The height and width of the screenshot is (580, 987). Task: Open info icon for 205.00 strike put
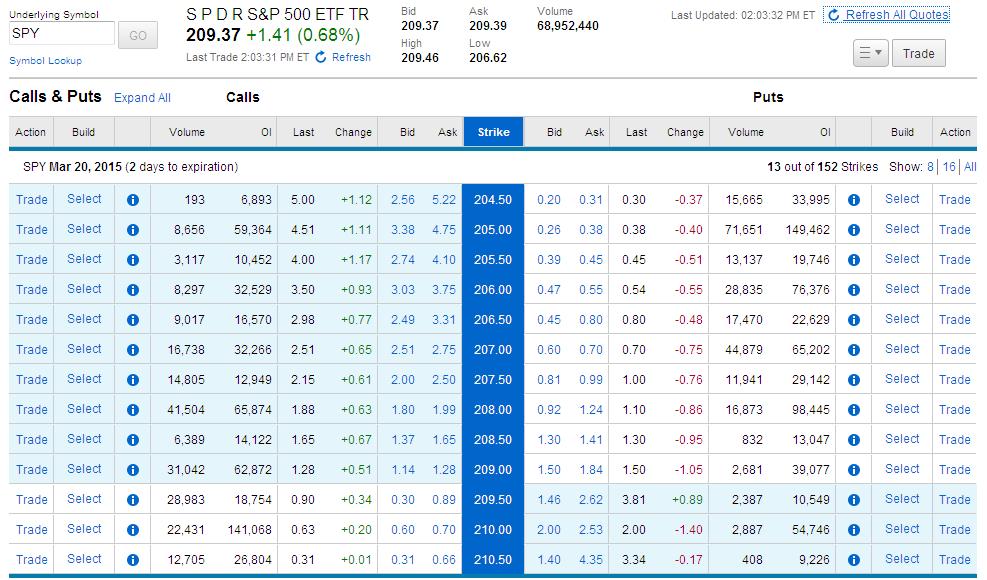point(854,230)
